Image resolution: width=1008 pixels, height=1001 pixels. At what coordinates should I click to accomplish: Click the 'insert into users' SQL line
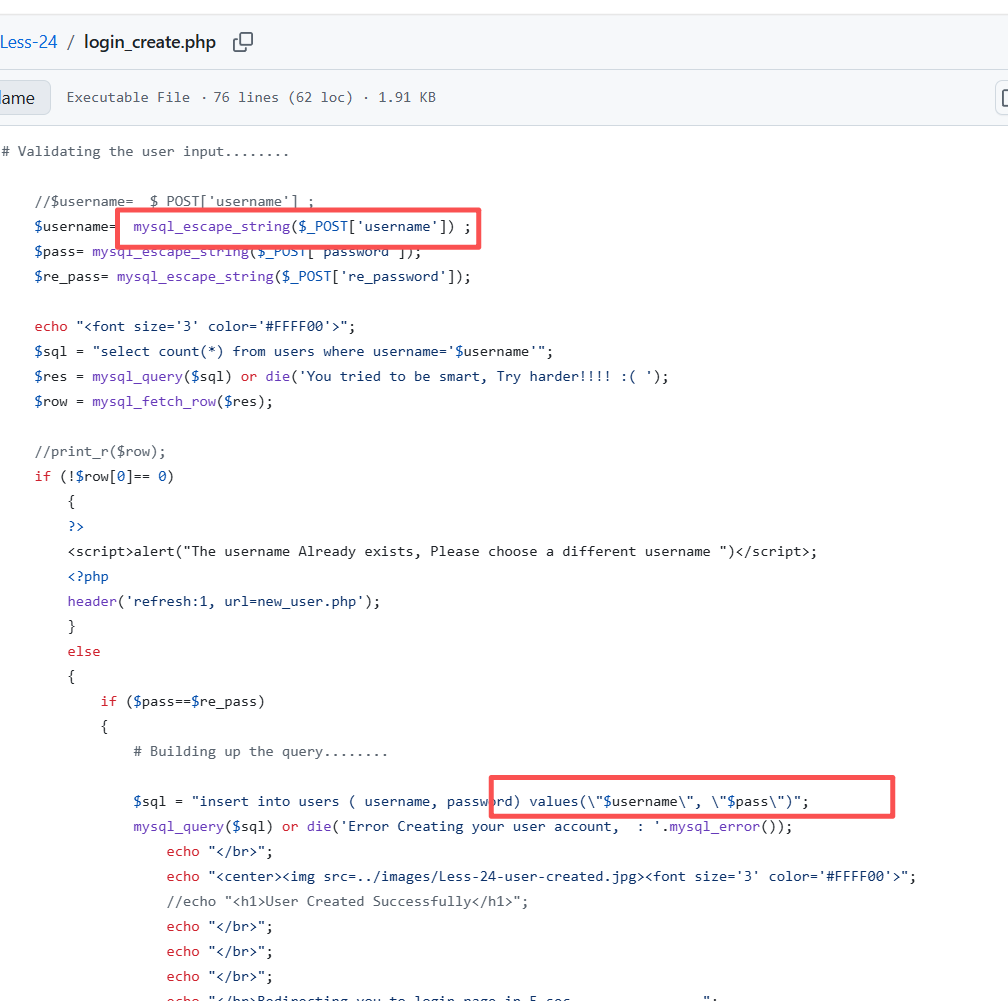coord(471,802)
